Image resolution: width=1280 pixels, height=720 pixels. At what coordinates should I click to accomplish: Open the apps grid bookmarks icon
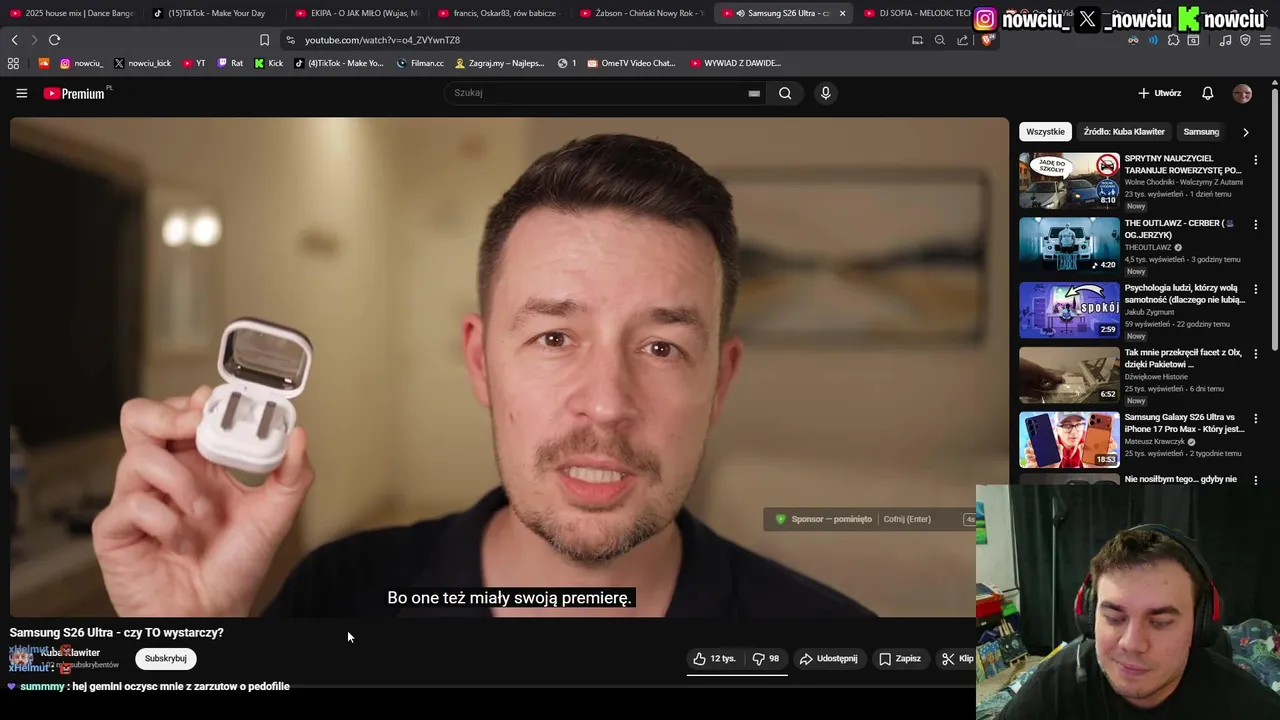[x=13, y=63]
